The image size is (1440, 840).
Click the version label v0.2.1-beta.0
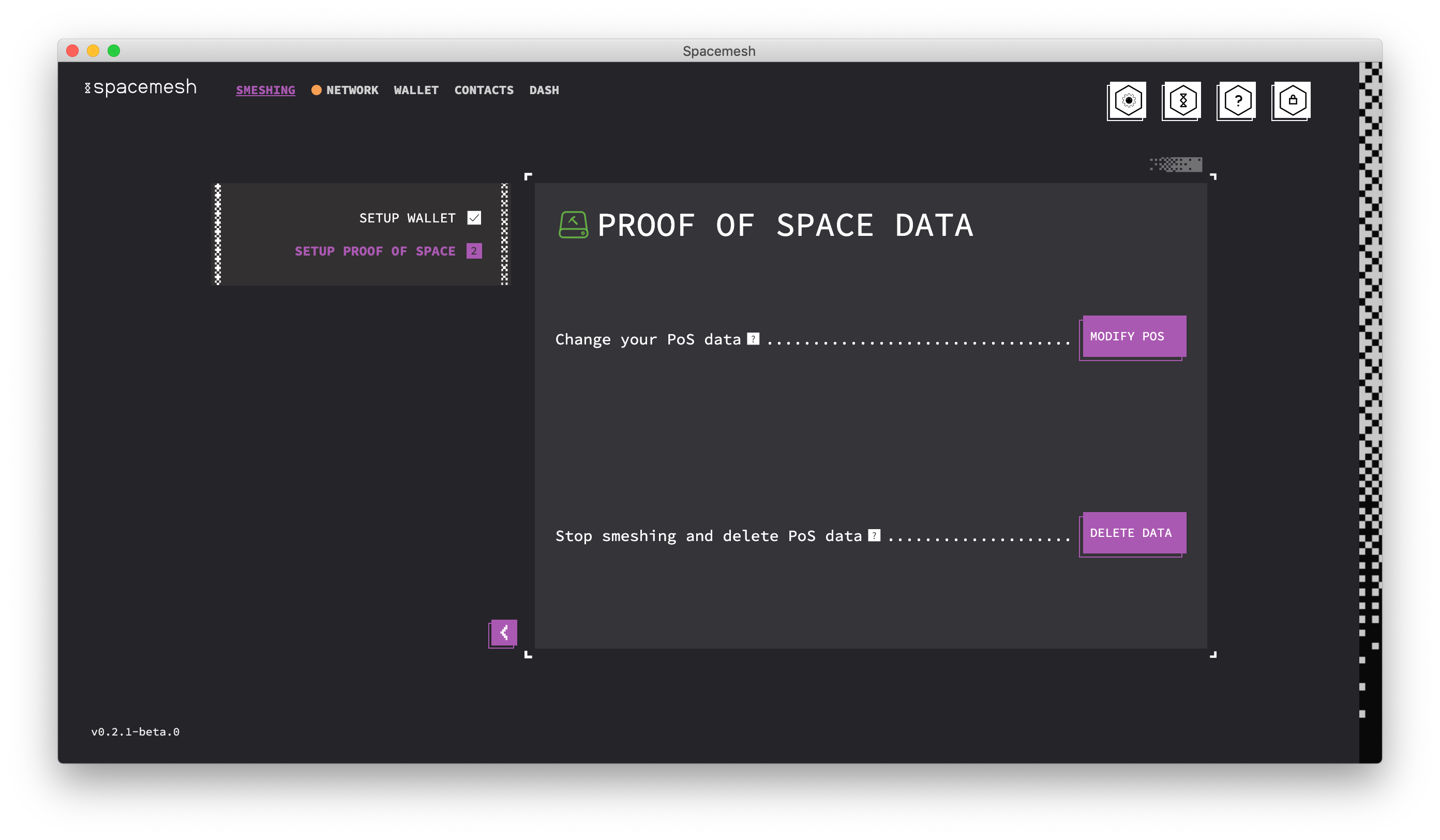coord(136,732)
